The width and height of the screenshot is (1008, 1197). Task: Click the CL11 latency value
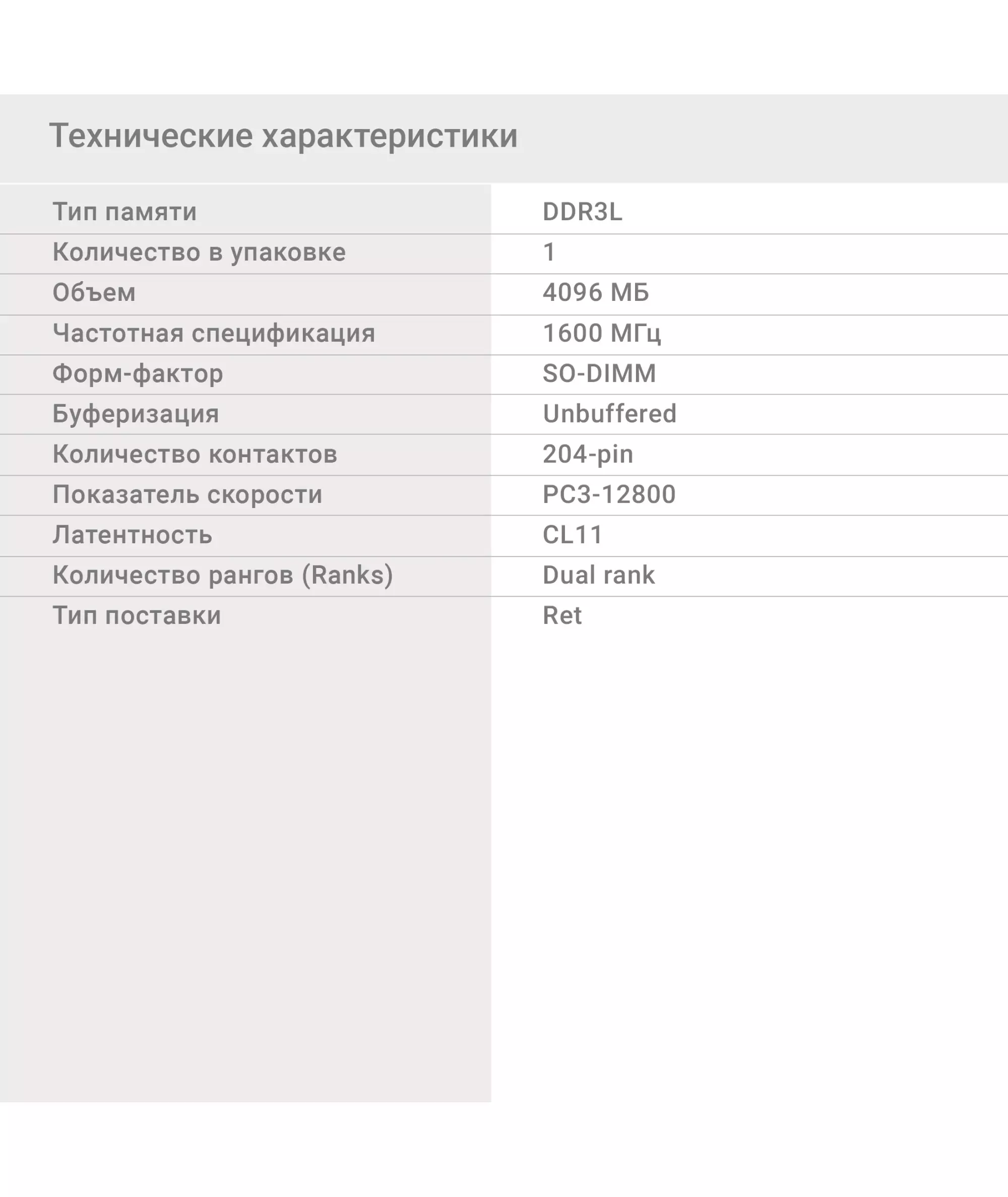573,535
